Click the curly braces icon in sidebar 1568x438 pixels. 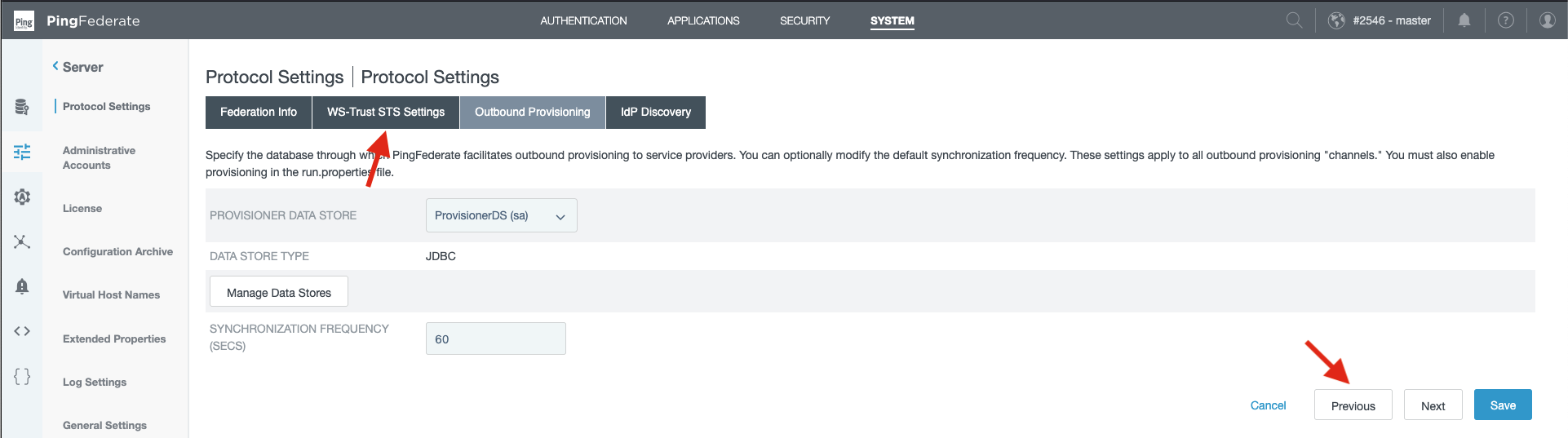pos(22,376)
